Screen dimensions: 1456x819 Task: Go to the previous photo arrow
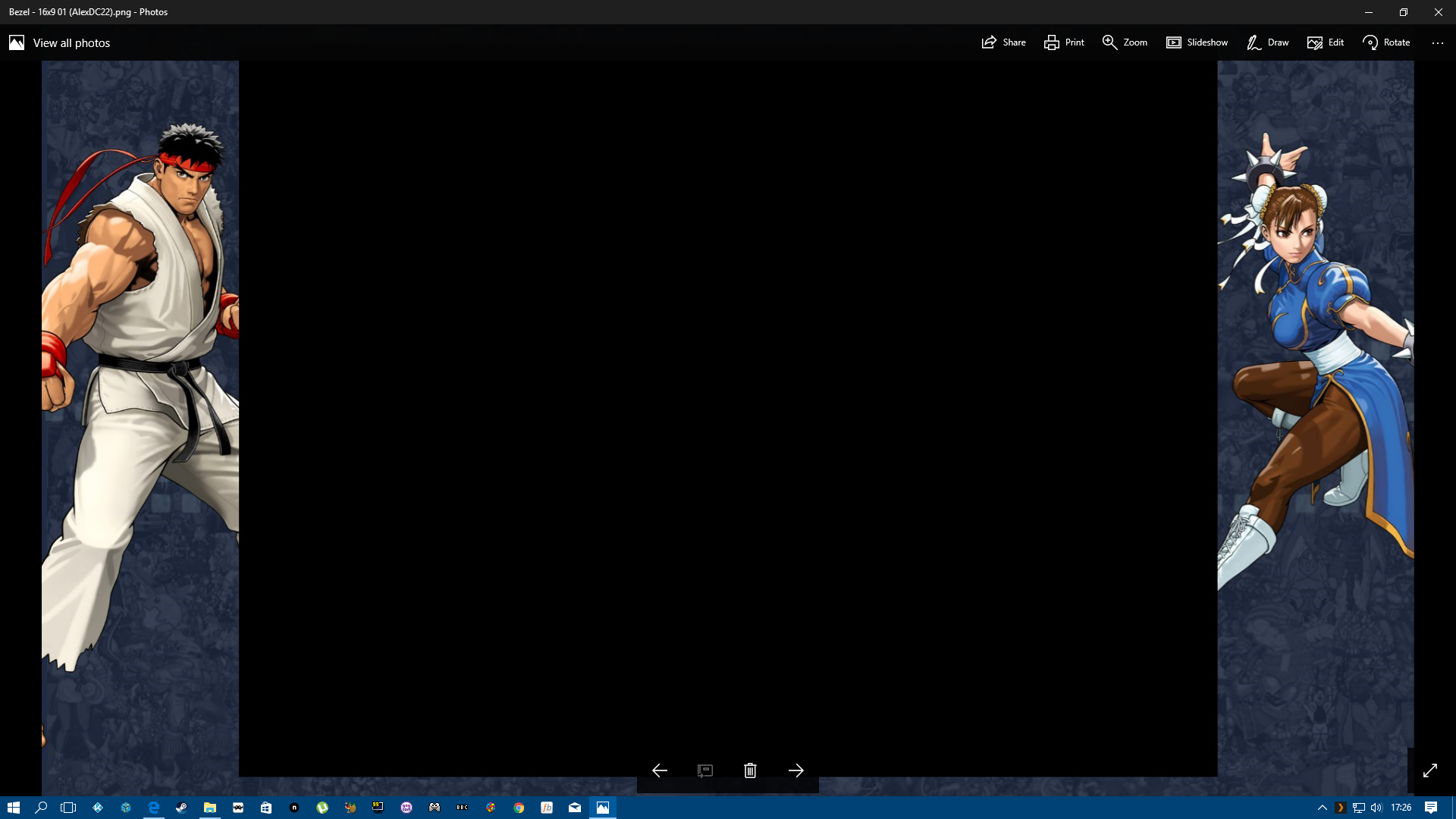tap(660, 770)
